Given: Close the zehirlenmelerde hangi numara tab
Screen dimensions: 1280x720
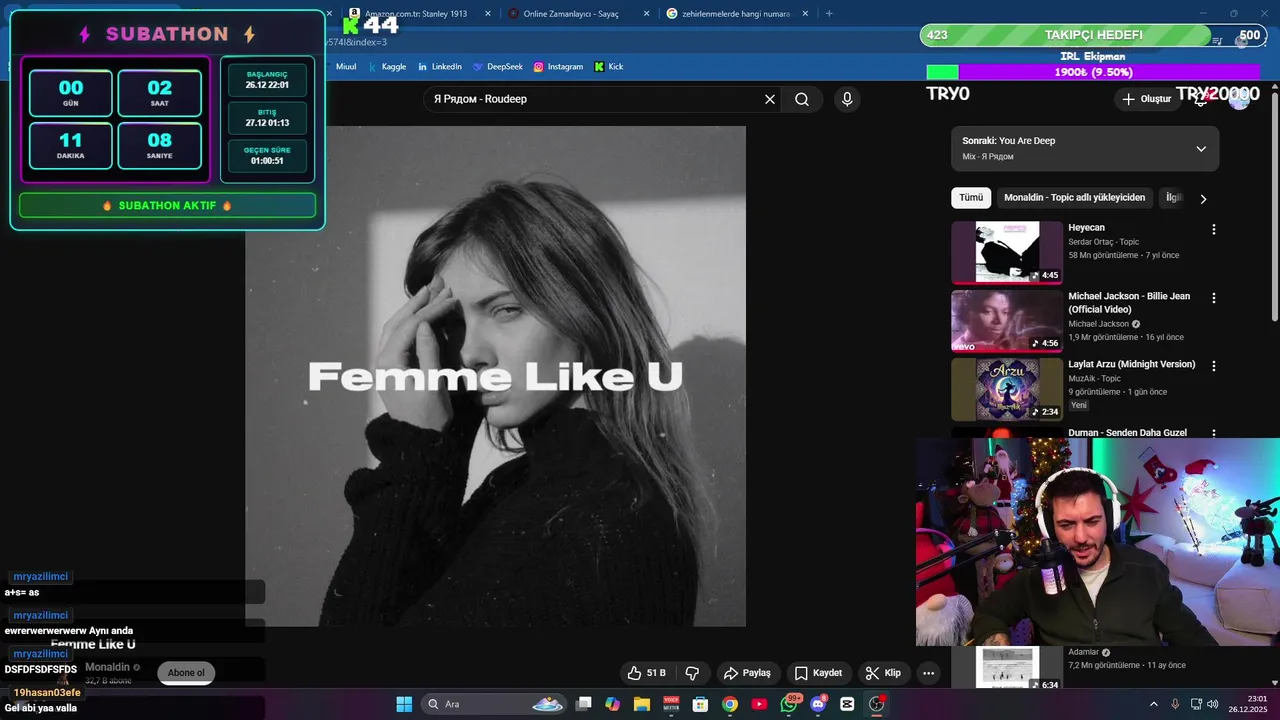Looking at the screenshot, I should pyautogui.click(x=805, y=14).
